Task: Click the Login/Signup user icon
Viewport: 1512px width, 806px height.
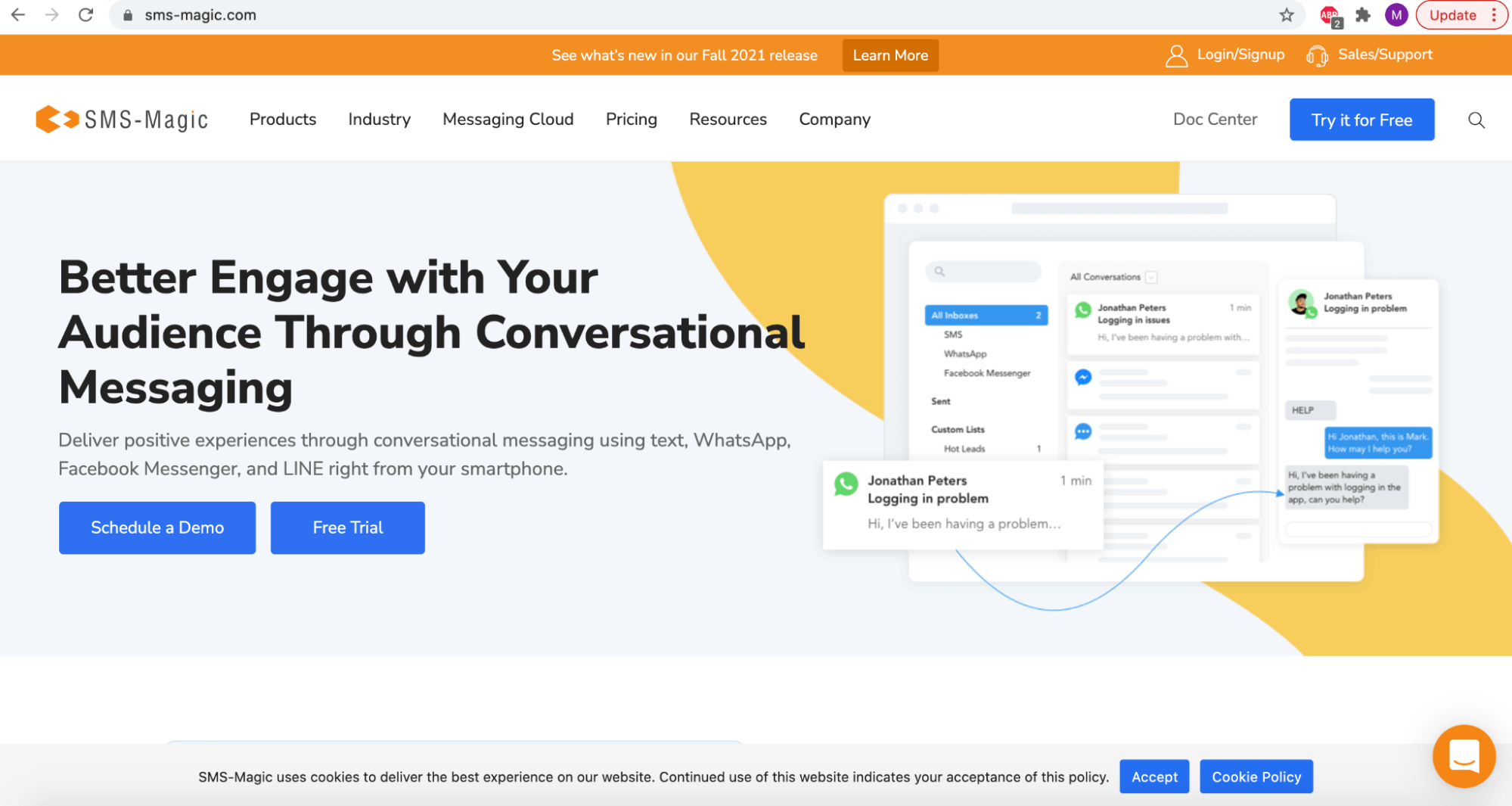Action: pos(1176,55)
